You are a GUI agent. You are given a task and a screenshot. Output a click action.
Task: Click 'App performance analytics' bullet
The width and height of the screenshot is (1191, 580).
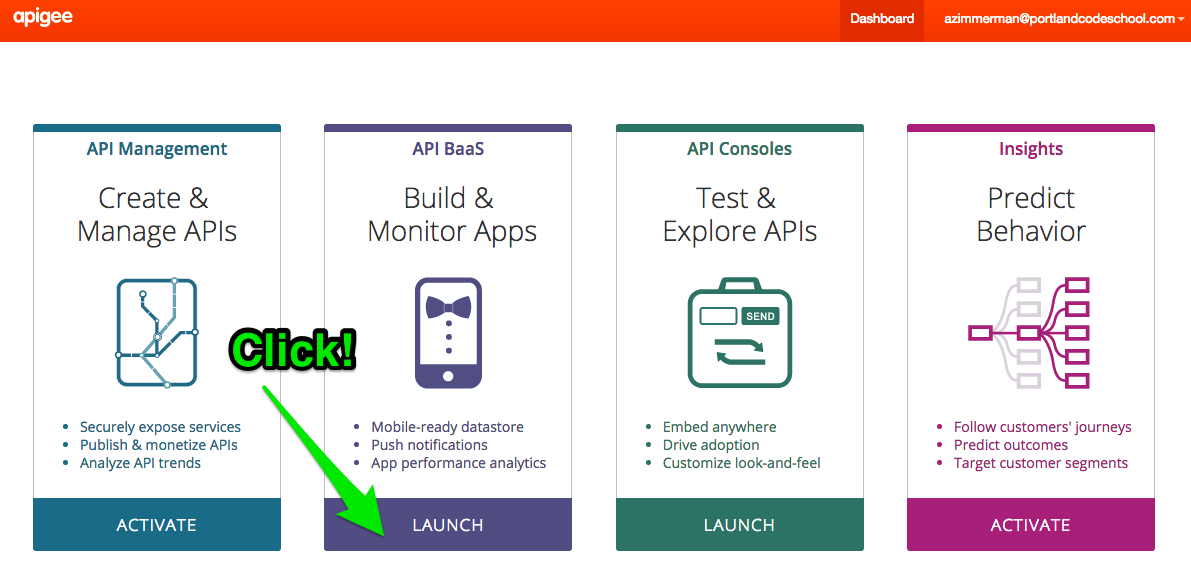[x=459, y=463]
